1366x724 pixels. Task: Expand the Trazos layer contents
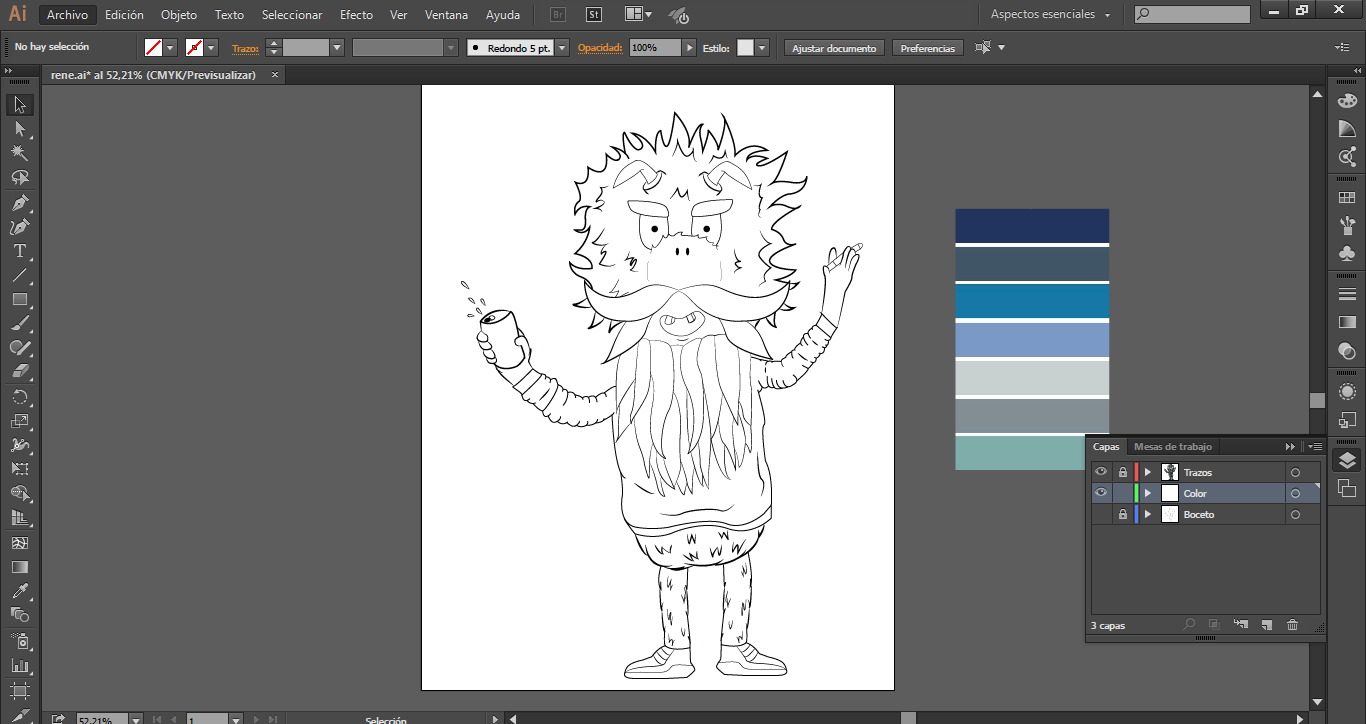(1148, 472)
